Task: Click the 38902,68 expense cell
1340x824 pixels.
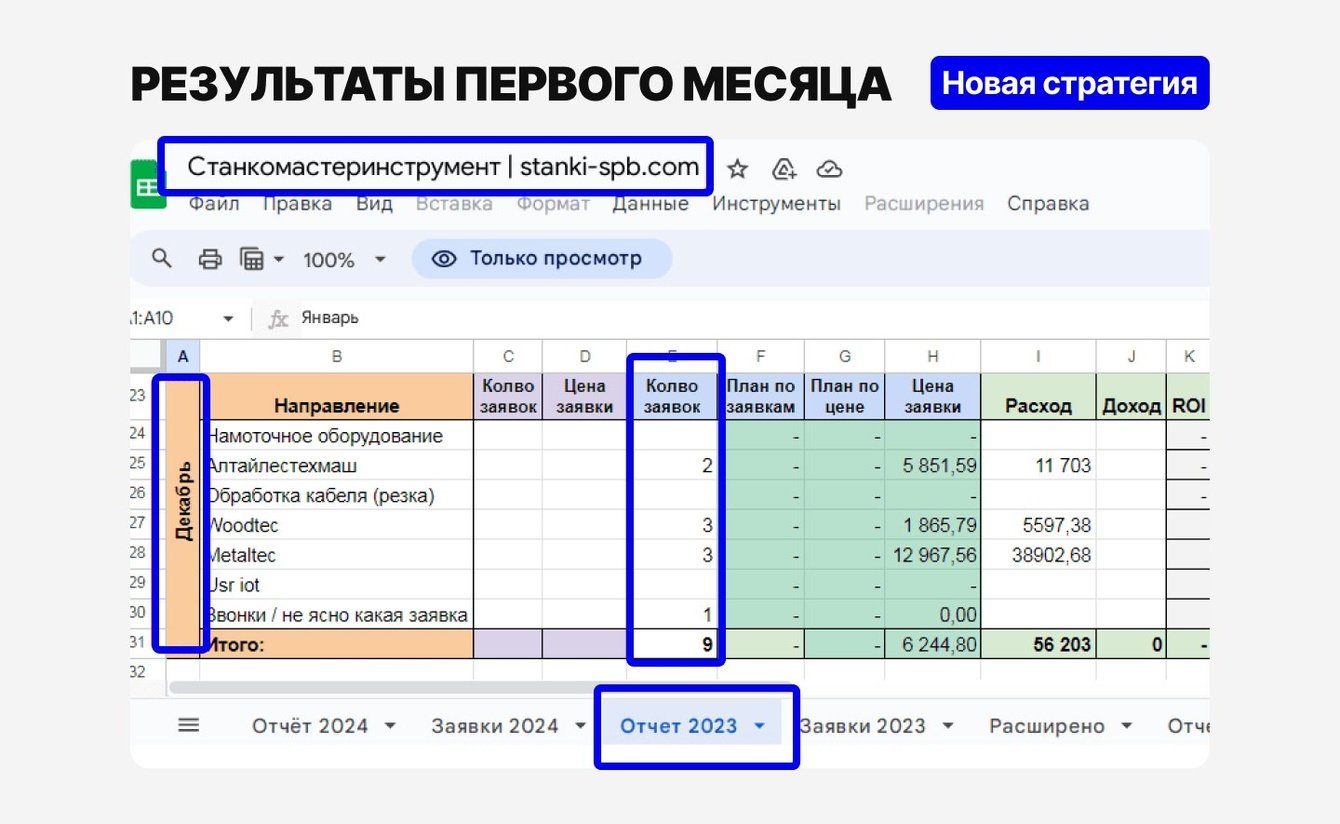Action: [x=1038, y=555]
